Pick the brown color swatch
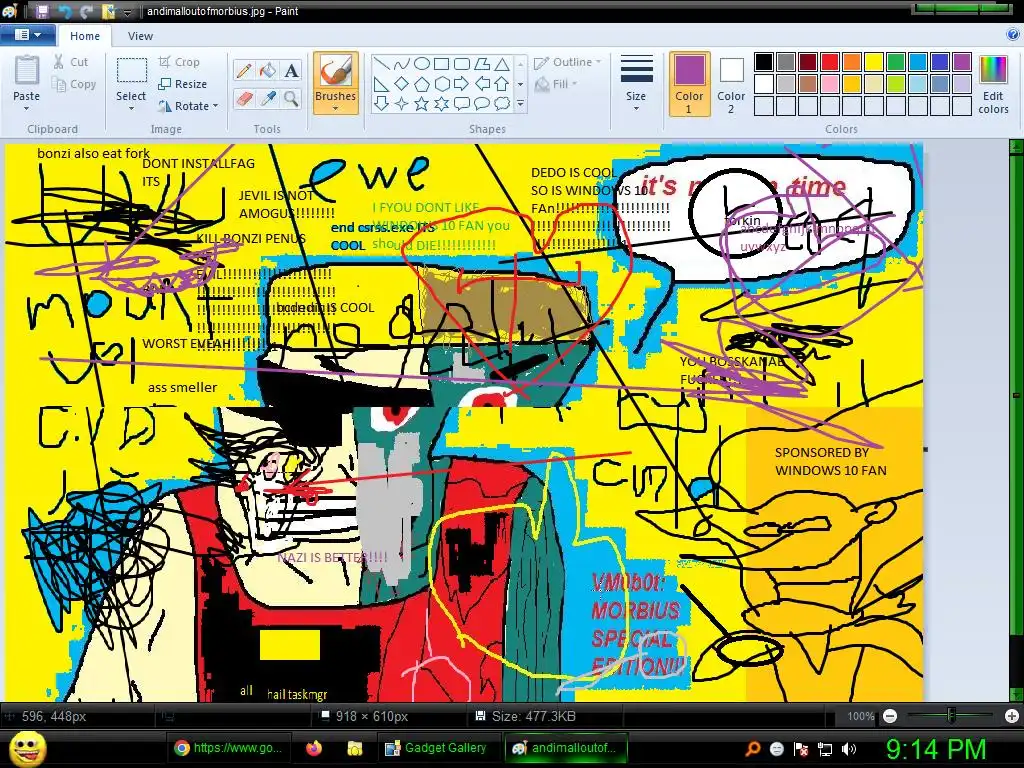Image resolution: width=1024 pixels, height=768 pixels. click(x=808, y=84)
